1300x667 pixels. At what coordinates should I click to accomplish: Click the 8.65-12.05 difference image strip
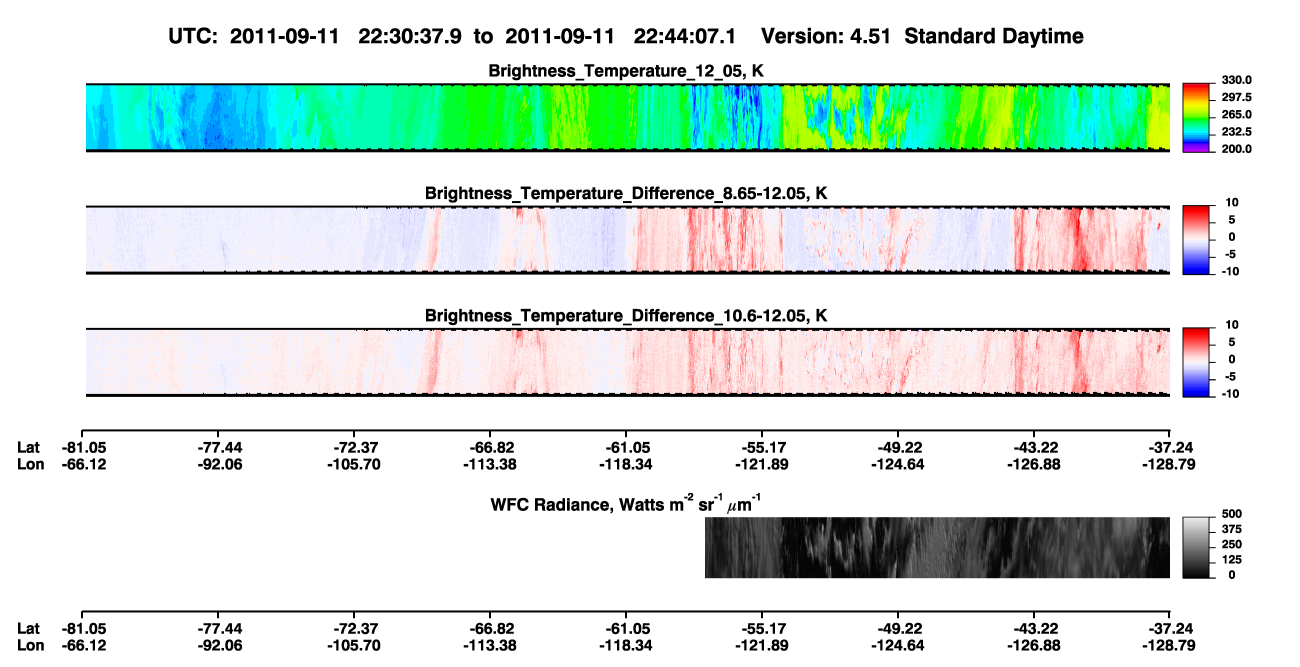pos(627,239)
